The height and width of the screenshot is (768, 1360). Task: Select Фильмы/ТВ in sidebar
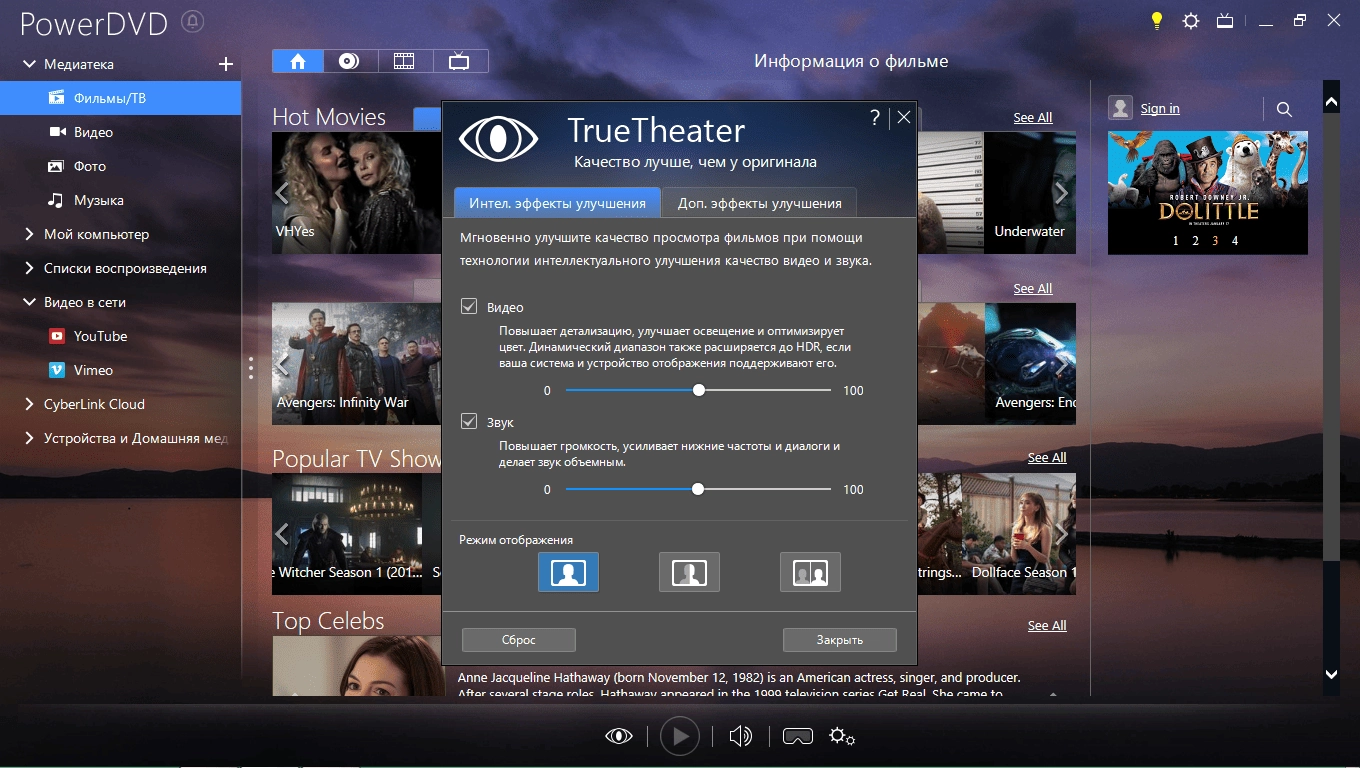[120, 98]
